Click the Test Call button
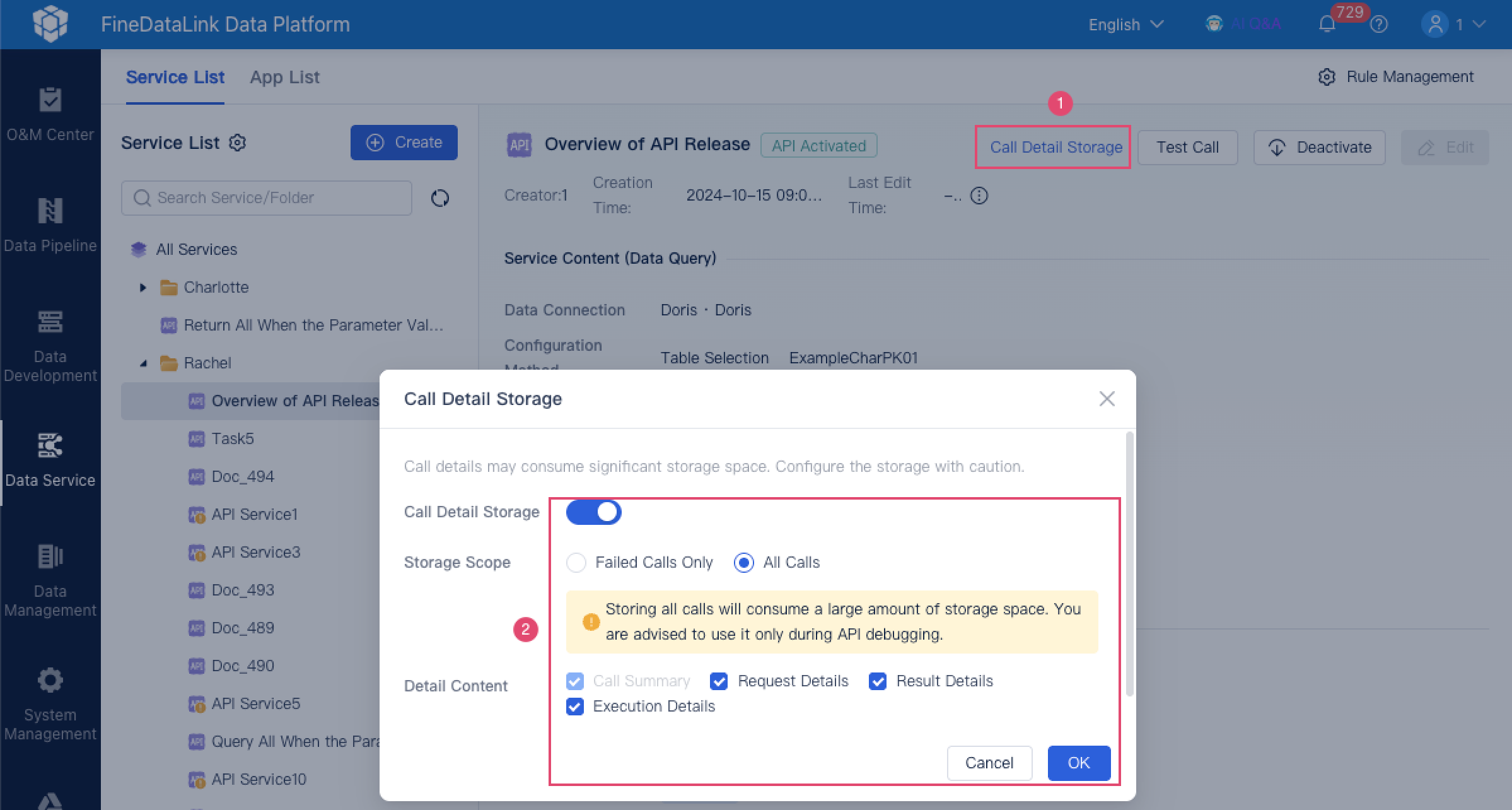This screenshot has width=1512, height=810. [x=1187, y=148]
